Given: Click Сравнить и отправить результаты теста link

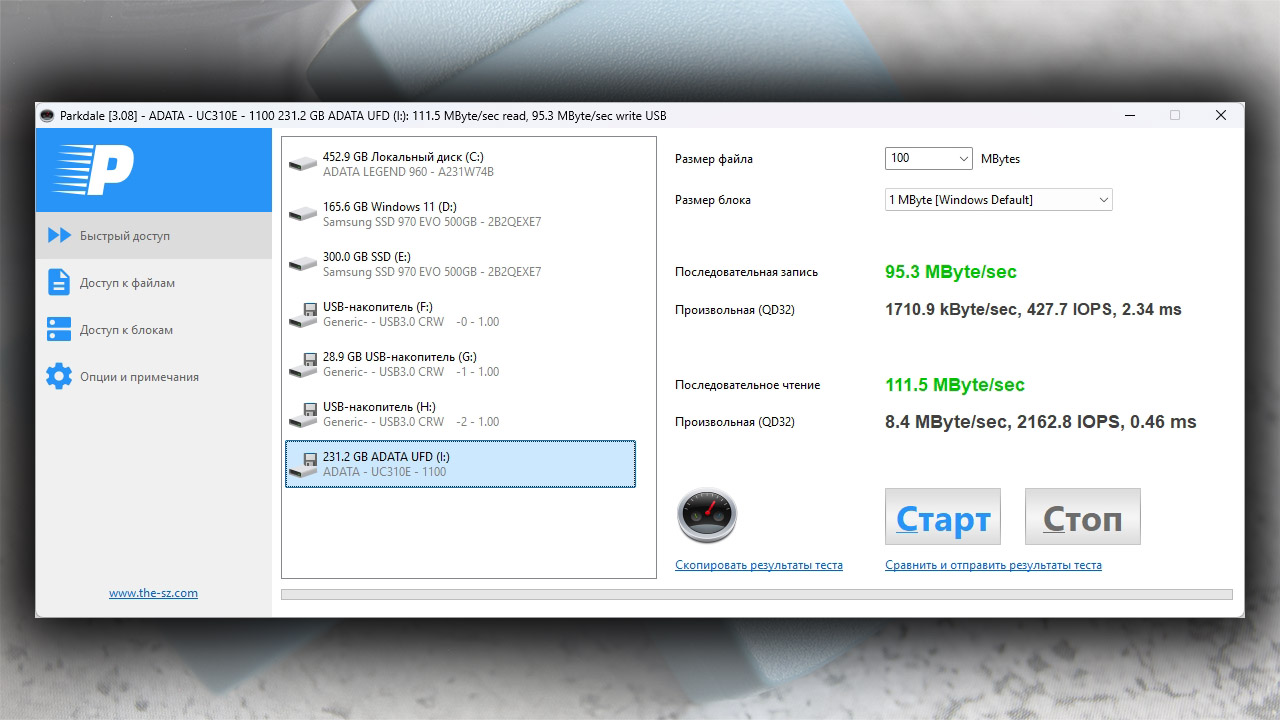Looking at the screenshot, I should 993,565.
